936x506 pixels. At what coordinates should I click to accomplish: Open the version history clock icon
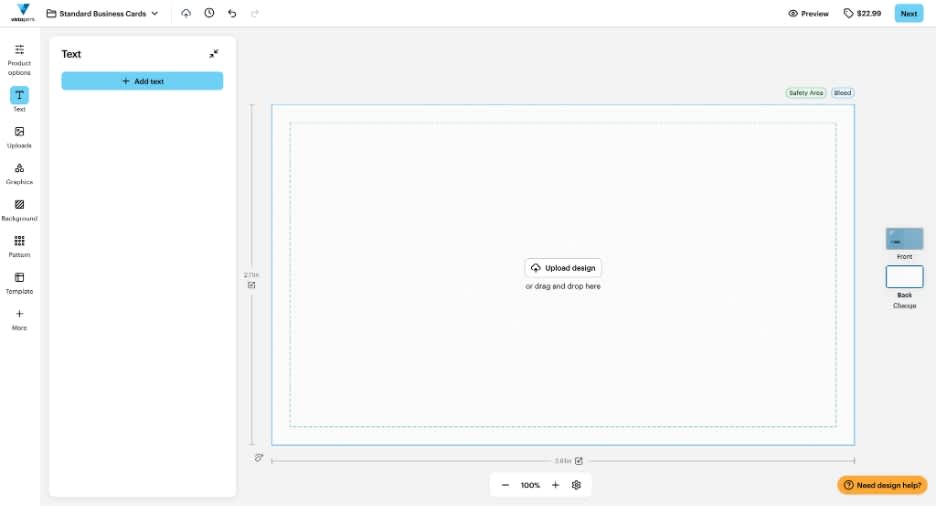tap(209, 13)
